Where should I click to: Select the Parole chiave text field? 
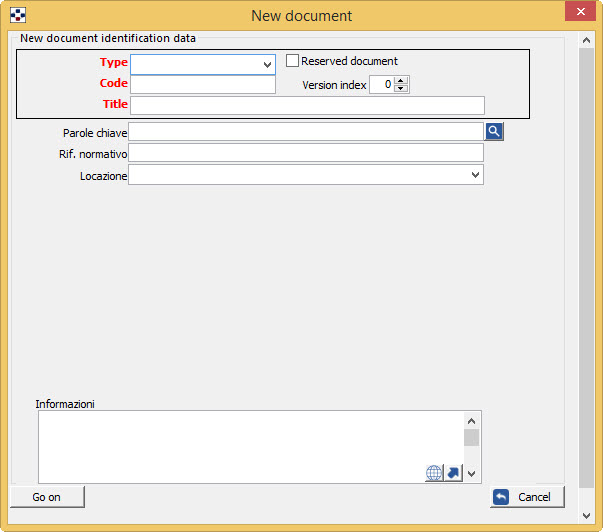coord(306,132)
